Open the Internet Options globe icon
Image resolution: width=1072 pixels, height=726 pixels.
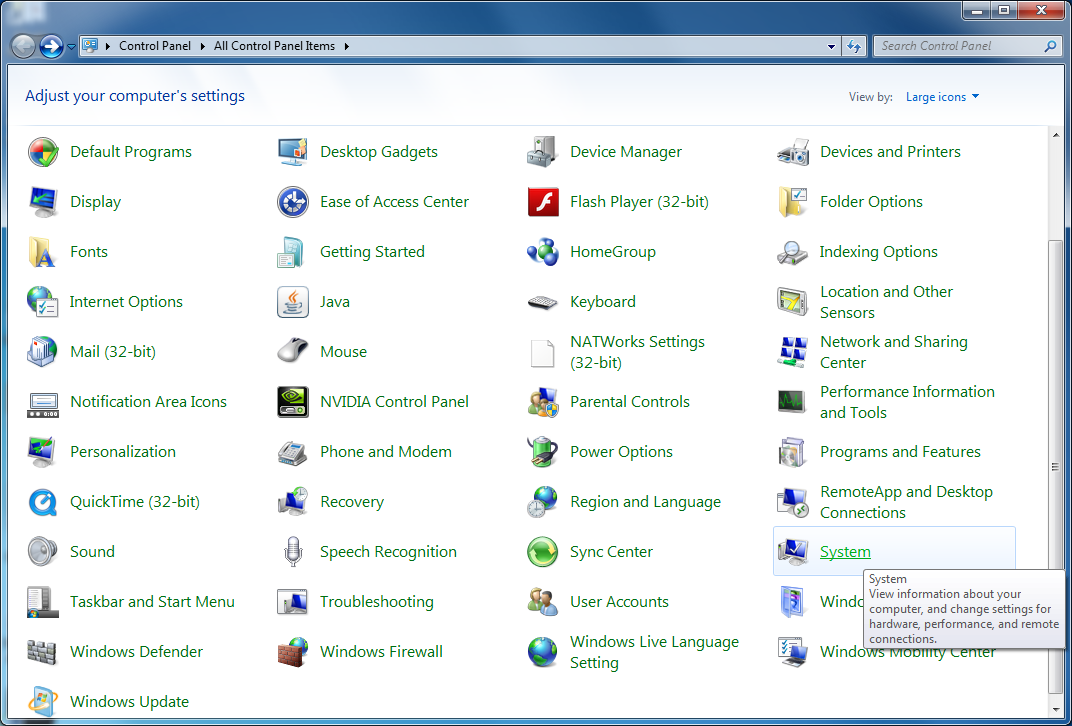(x=43, y=301)
